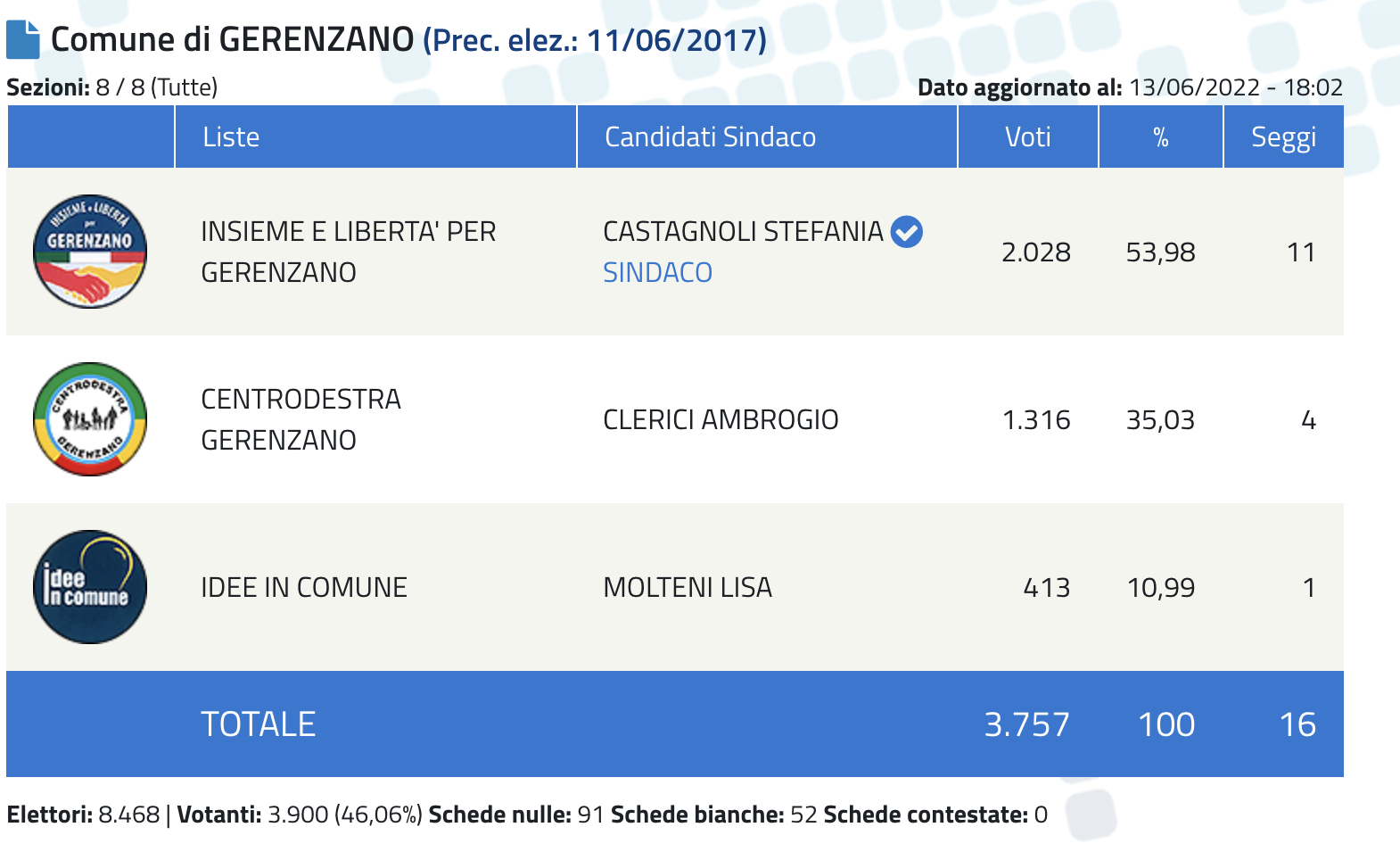Click the IDEE IN COMUNE list name
The image size is (1400, 852).
(304, 587)
